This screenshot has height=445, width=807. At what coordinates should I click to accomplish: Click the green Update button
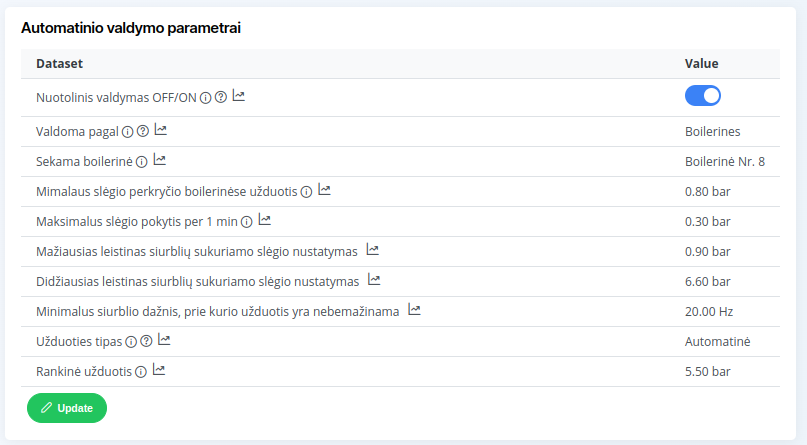click(67, 408)
